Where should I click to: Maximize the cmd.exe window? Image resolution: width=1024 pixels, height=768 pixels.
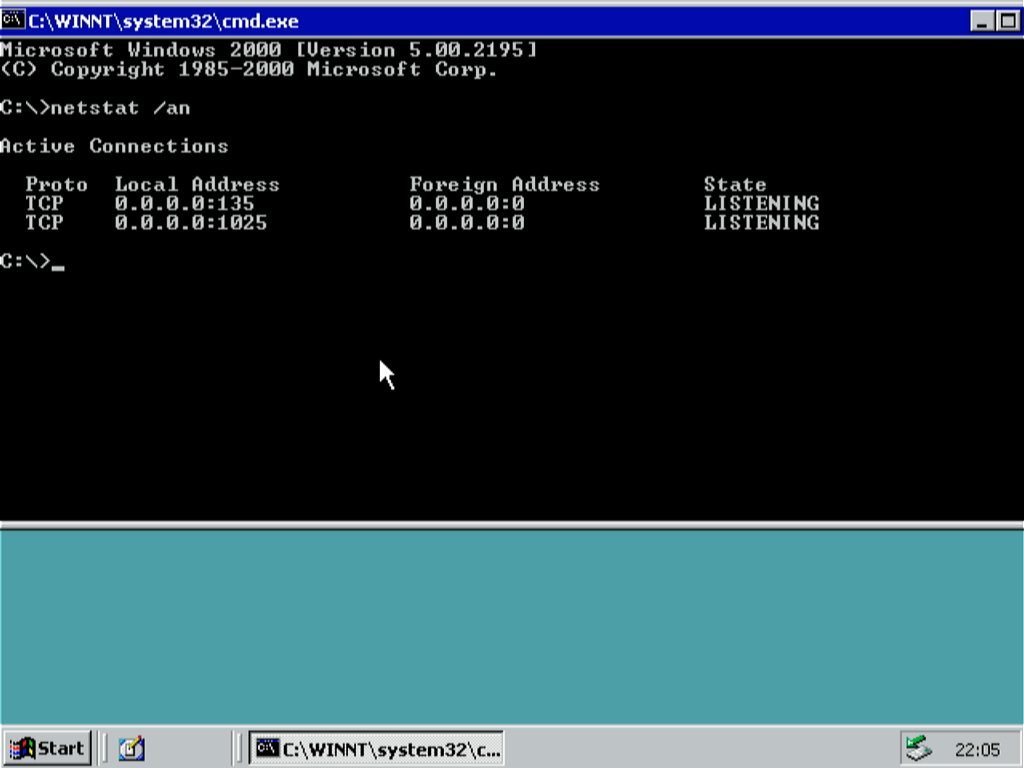point(1006,22)
